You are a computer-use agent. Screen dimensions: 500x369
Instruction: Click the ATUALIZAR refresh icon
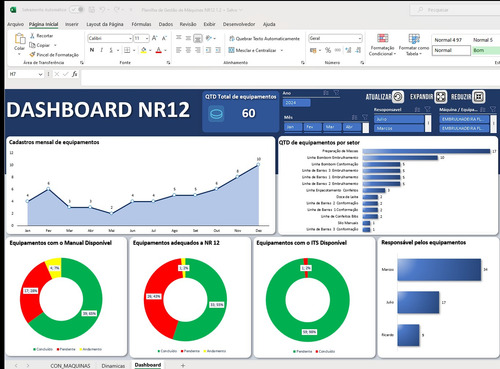398,97
